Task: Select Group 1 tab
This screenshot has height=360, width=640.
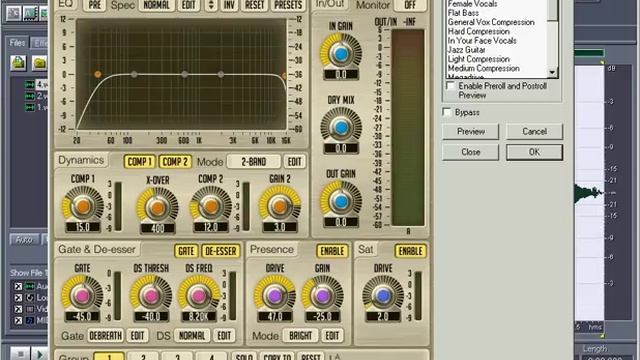Action: click(x=109, y=356)
